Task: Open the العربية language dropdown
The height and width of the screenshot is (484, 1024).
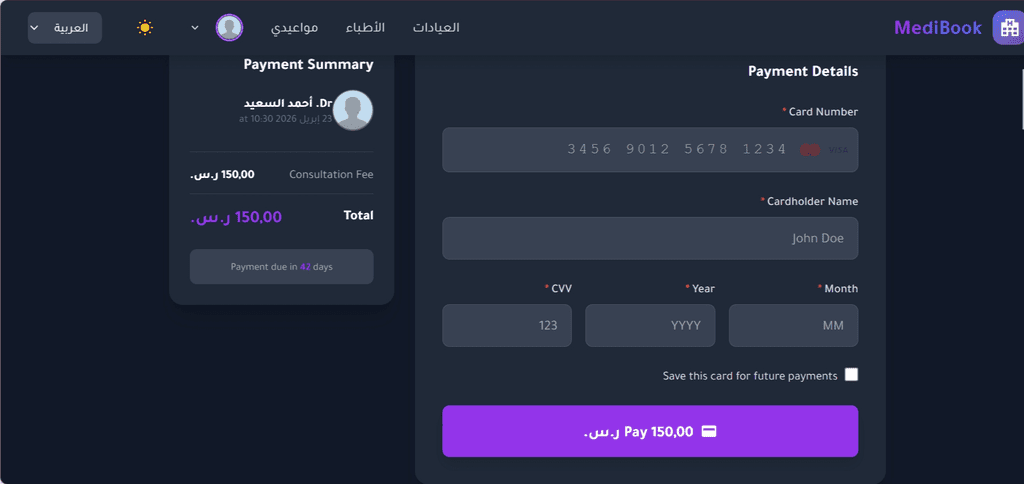Action: pyautogui.click(x=65, y=28)
